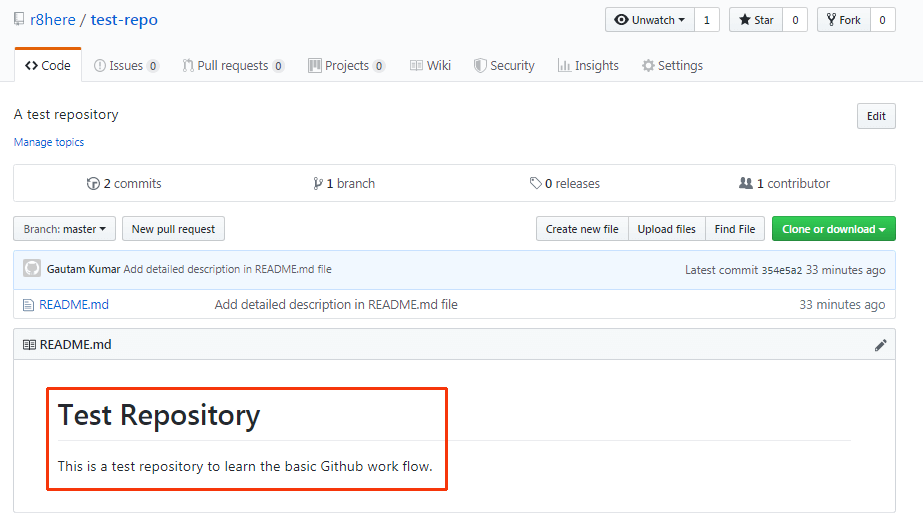Open the Settings tab

pyautogui.click(x=672, y=65)
